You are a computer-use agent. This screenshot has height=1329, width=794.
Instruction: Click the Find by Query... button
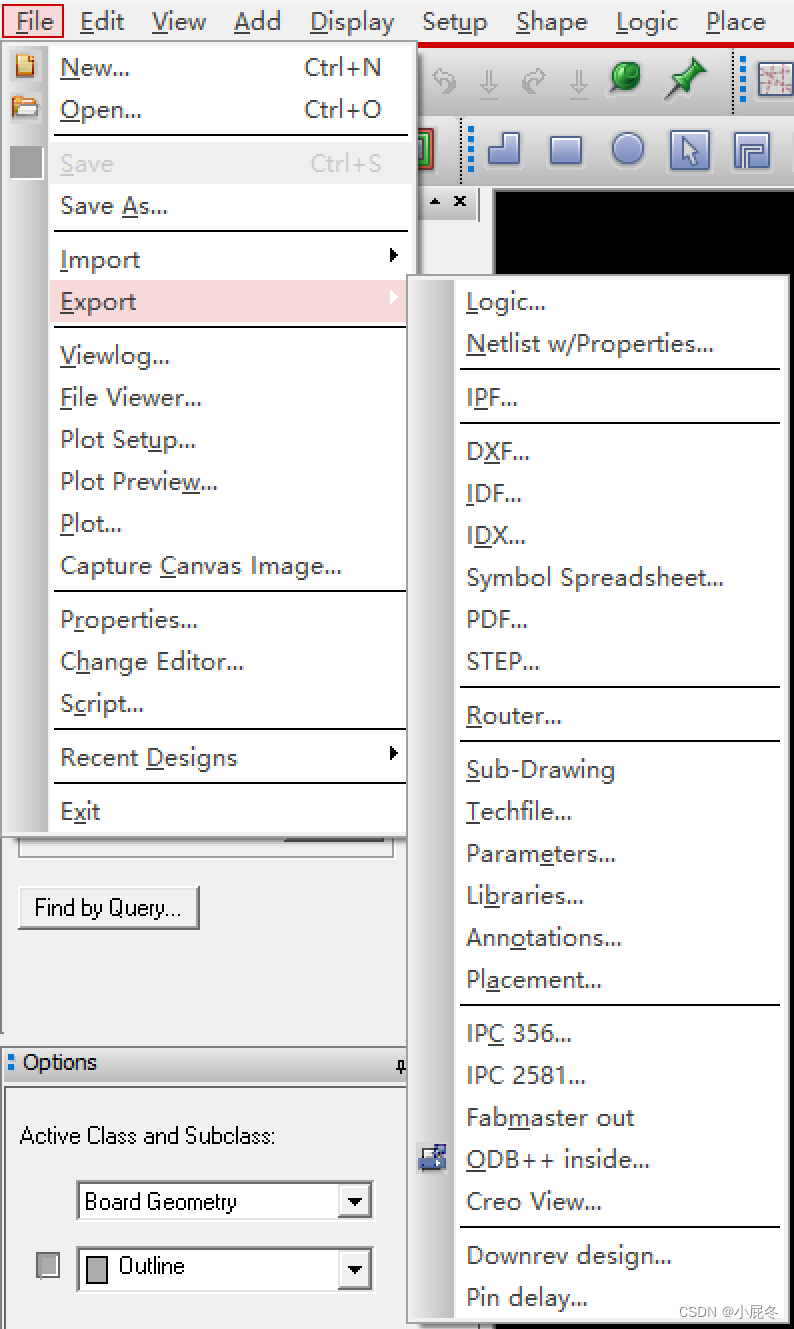pos(108,908)
